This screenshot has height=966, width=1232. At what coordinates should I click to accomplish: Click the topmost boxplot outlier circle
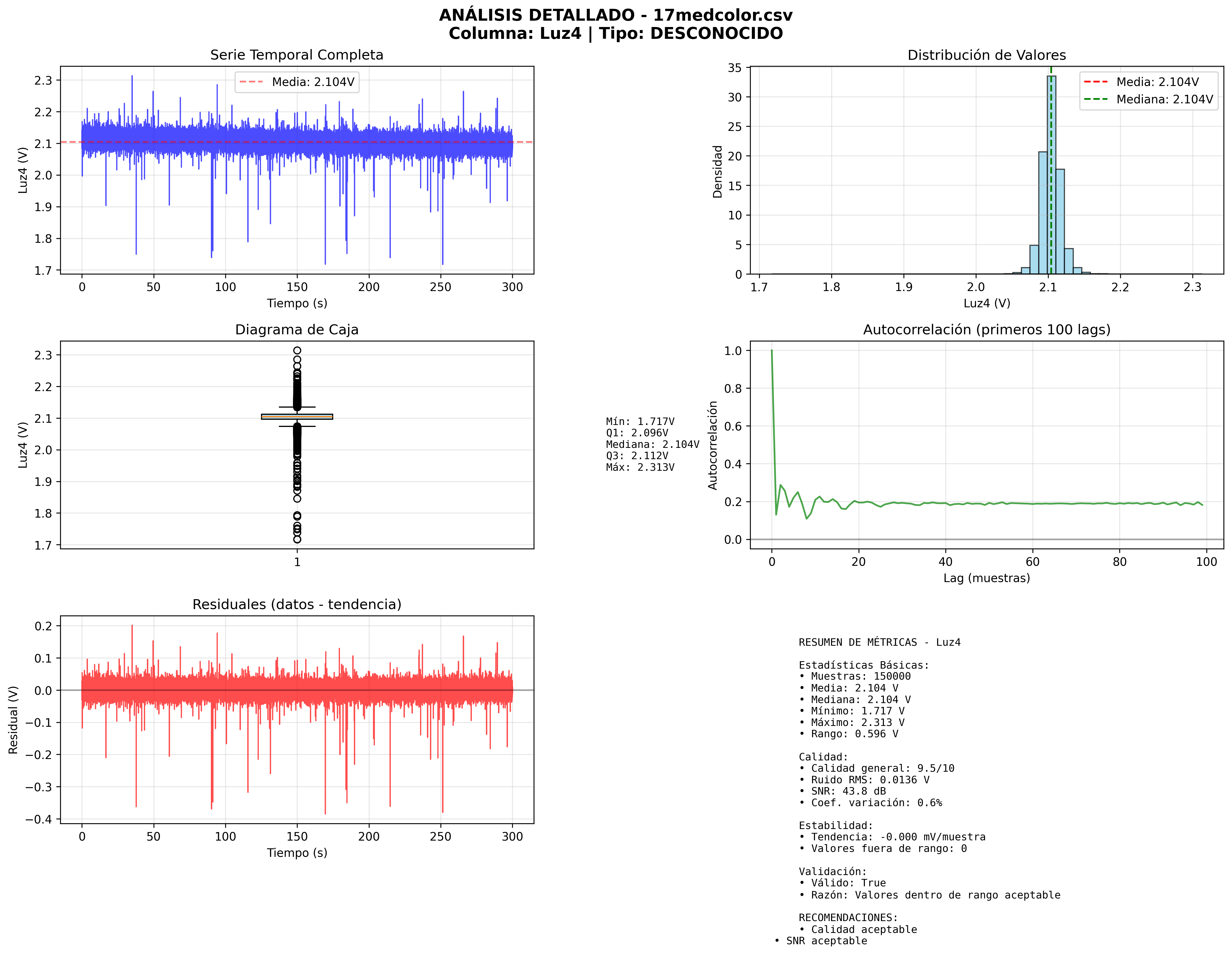click(x=297, y=351)
